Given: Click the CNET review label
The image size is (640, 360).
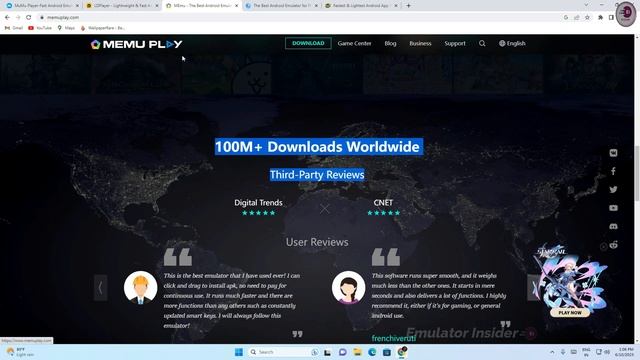Looking at the screenshot, I should point(383,202).
